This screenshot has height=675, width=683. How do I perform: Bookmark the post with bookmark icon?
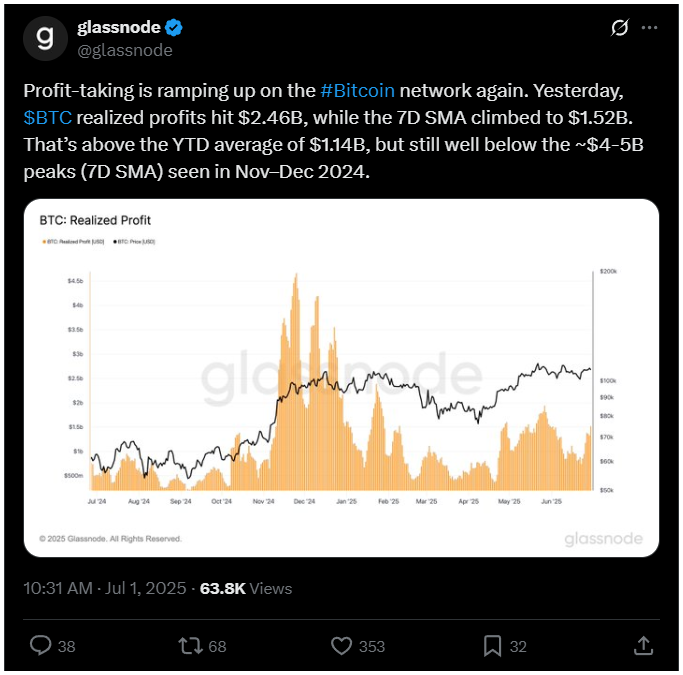click(x=493, y=646)
